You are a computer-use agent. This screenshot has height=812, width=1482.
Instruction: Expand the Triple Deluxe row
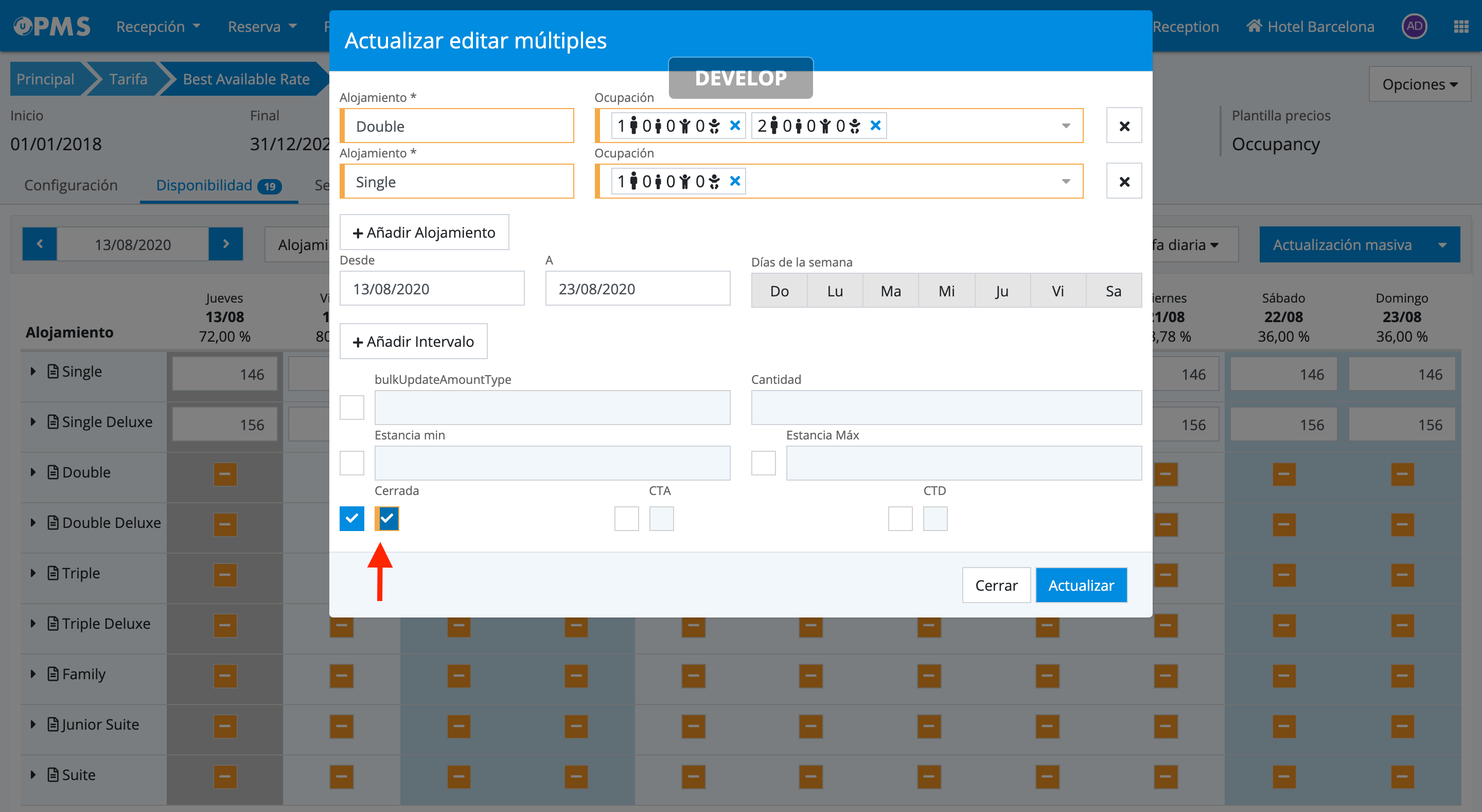pyautogui.click(x=33, y=623)
